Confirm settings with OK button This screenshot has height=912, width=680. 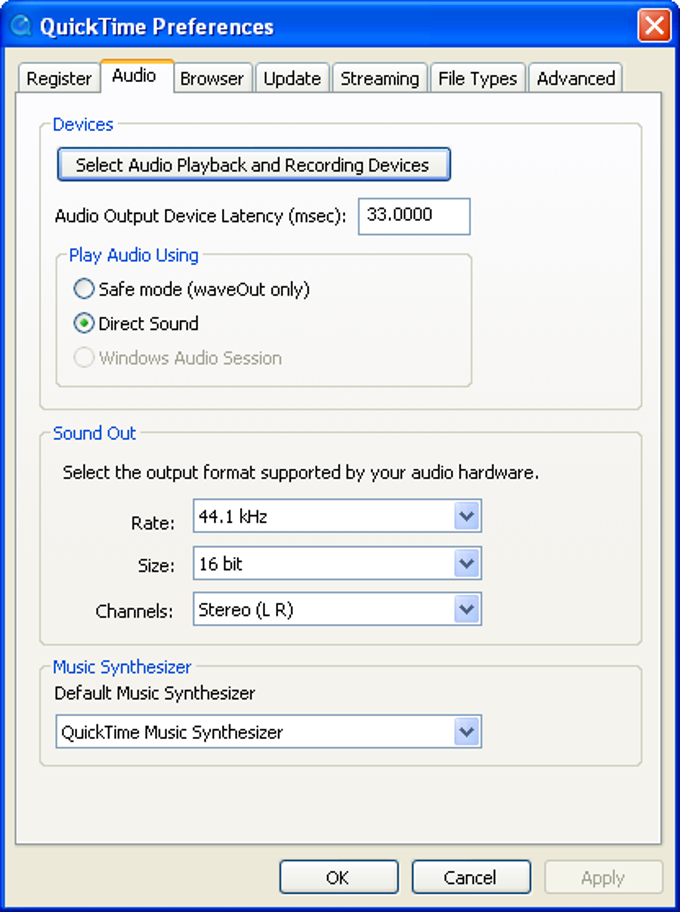coord(339,877)
